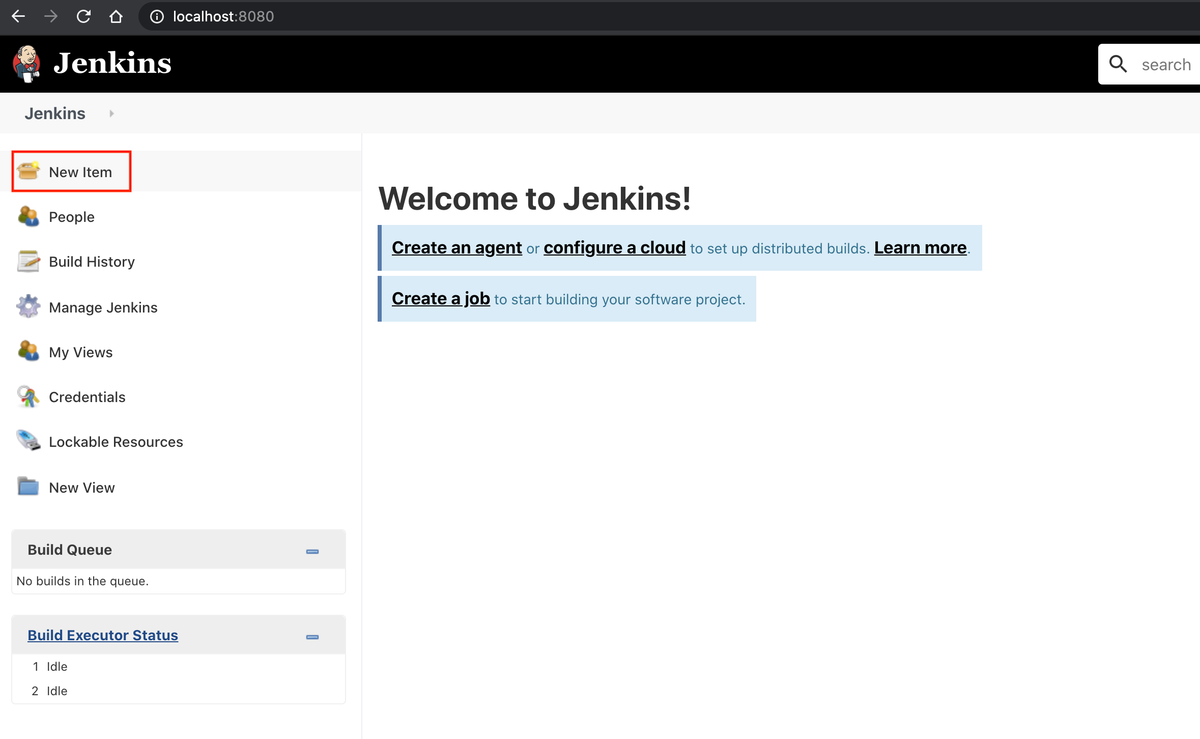Click the Jenkins butler logo icon

click(27, 63)
